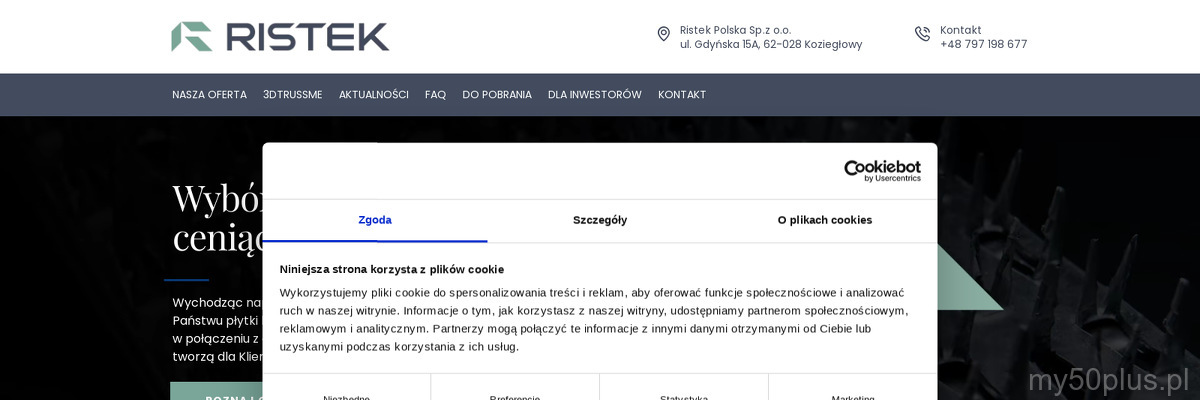Screen dimensions: 1200x400
Task: Open the NASZA OFERTA menu item
Action: click(209, 95)
